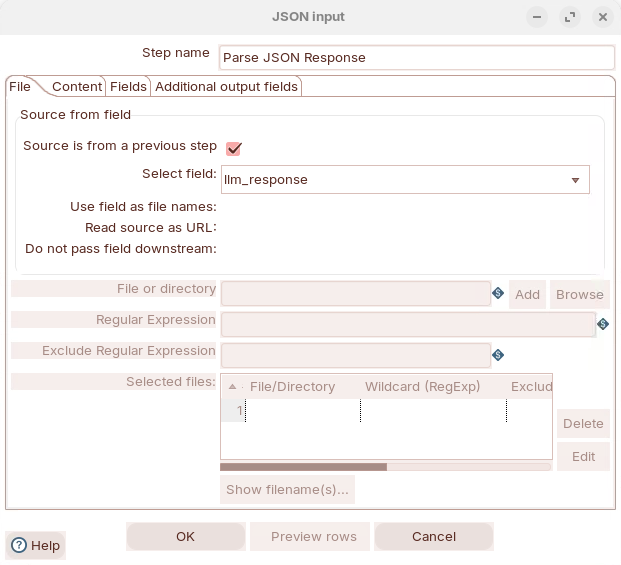Select the File tab
This screenshot has width=621, height=565.
click(20, 87)
